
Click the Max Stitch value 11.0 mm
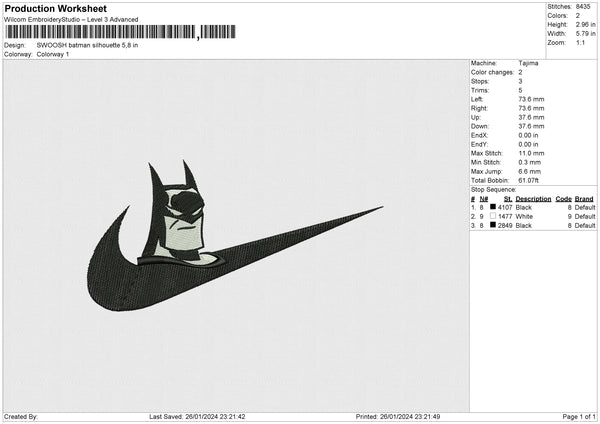tap(531, 153)
